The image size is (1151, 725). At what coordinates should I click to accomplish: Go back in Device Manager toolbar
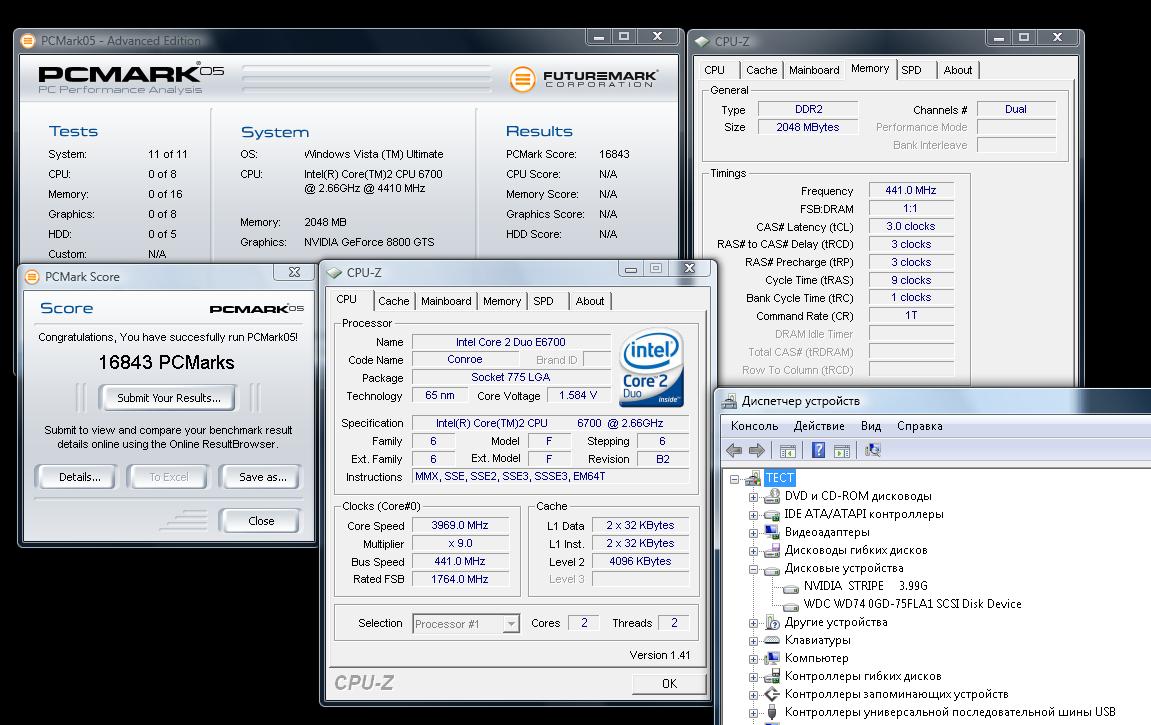733,451
